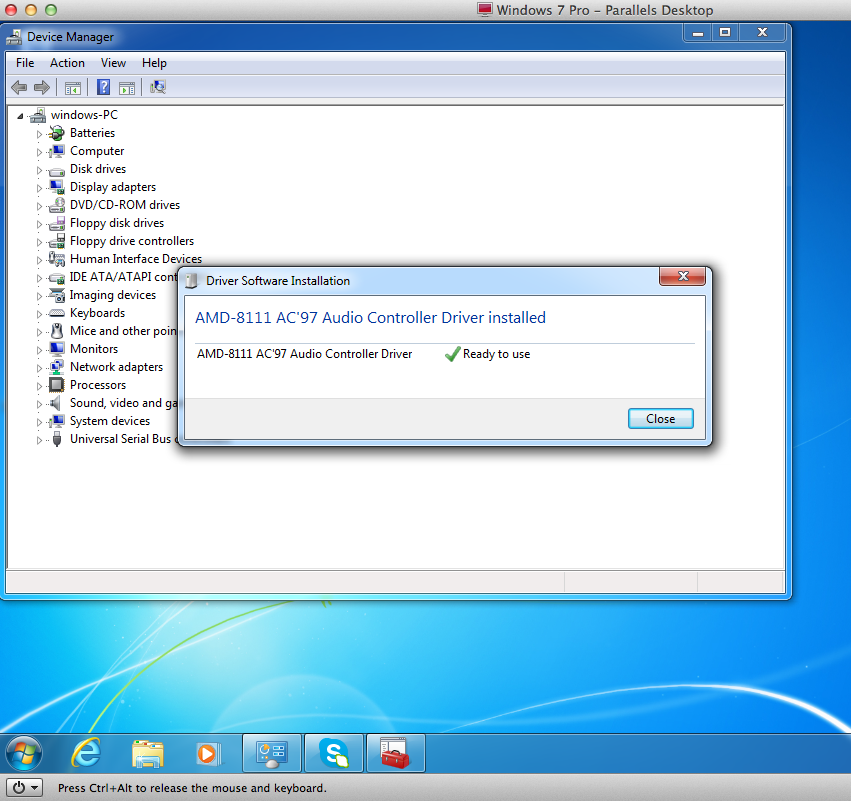This screenshot has height=801, width=851.
Task: Click Show/Hide Console Tree icon
Action: [73, 87]
